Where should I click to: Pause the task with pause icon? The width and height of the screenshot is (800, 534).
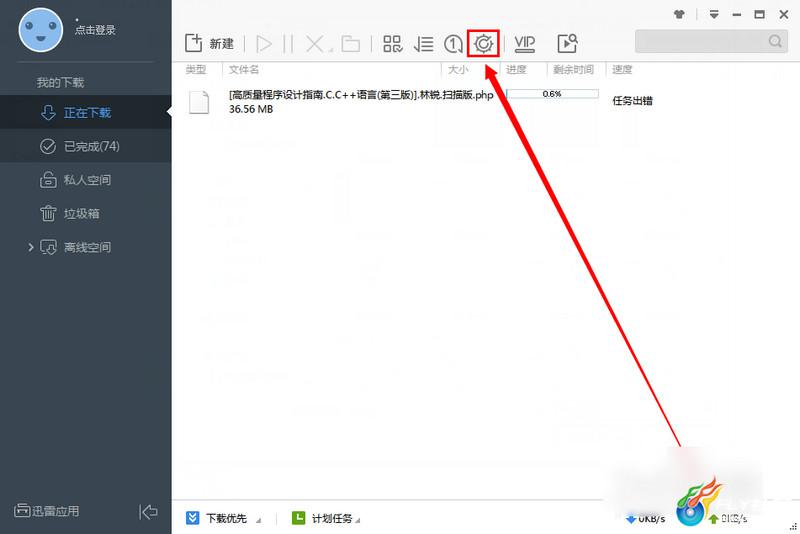pyautogui.click(x=288, y=44)
